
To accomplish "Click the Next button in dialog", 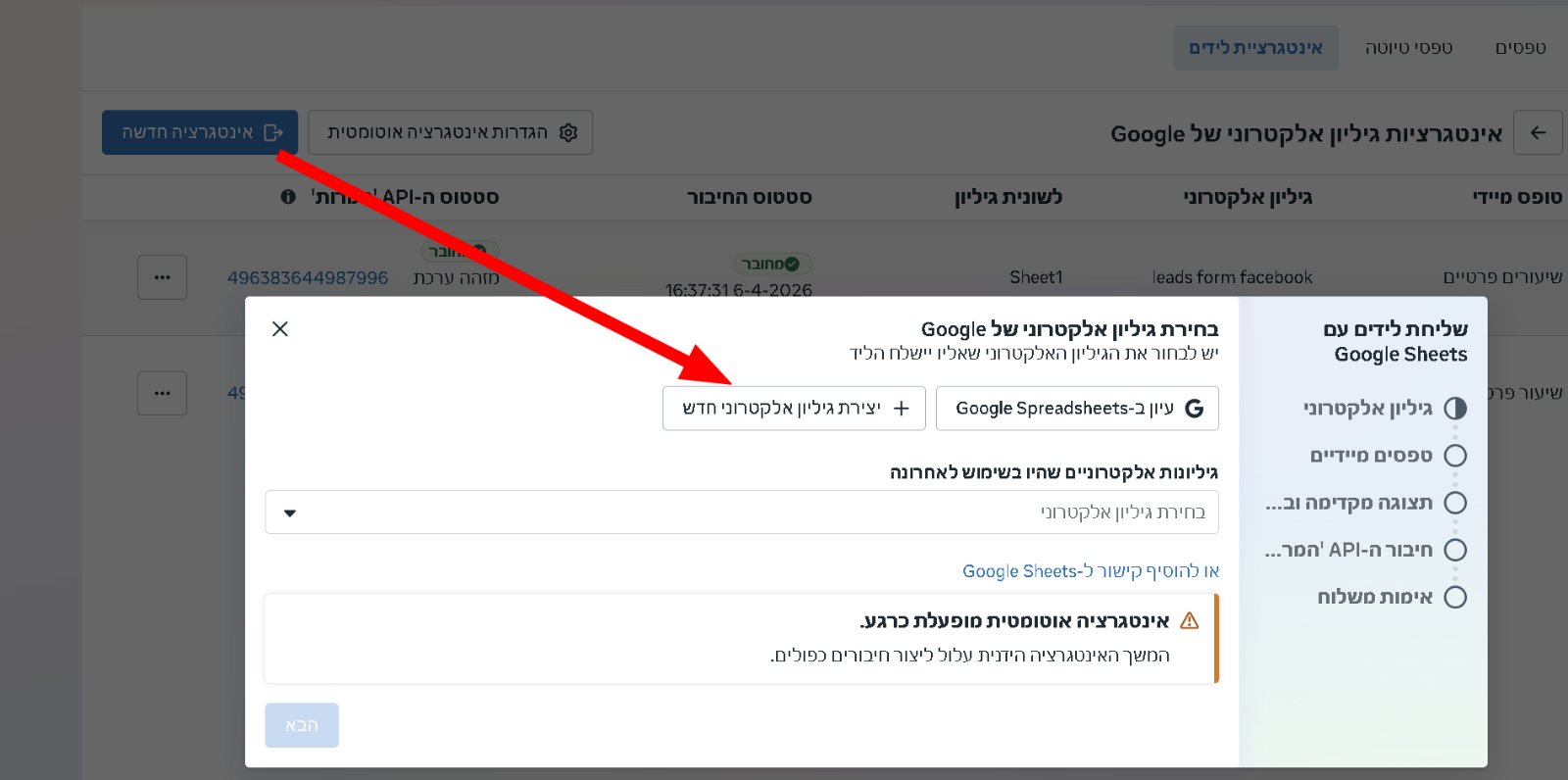I will [x=302, y=725].
